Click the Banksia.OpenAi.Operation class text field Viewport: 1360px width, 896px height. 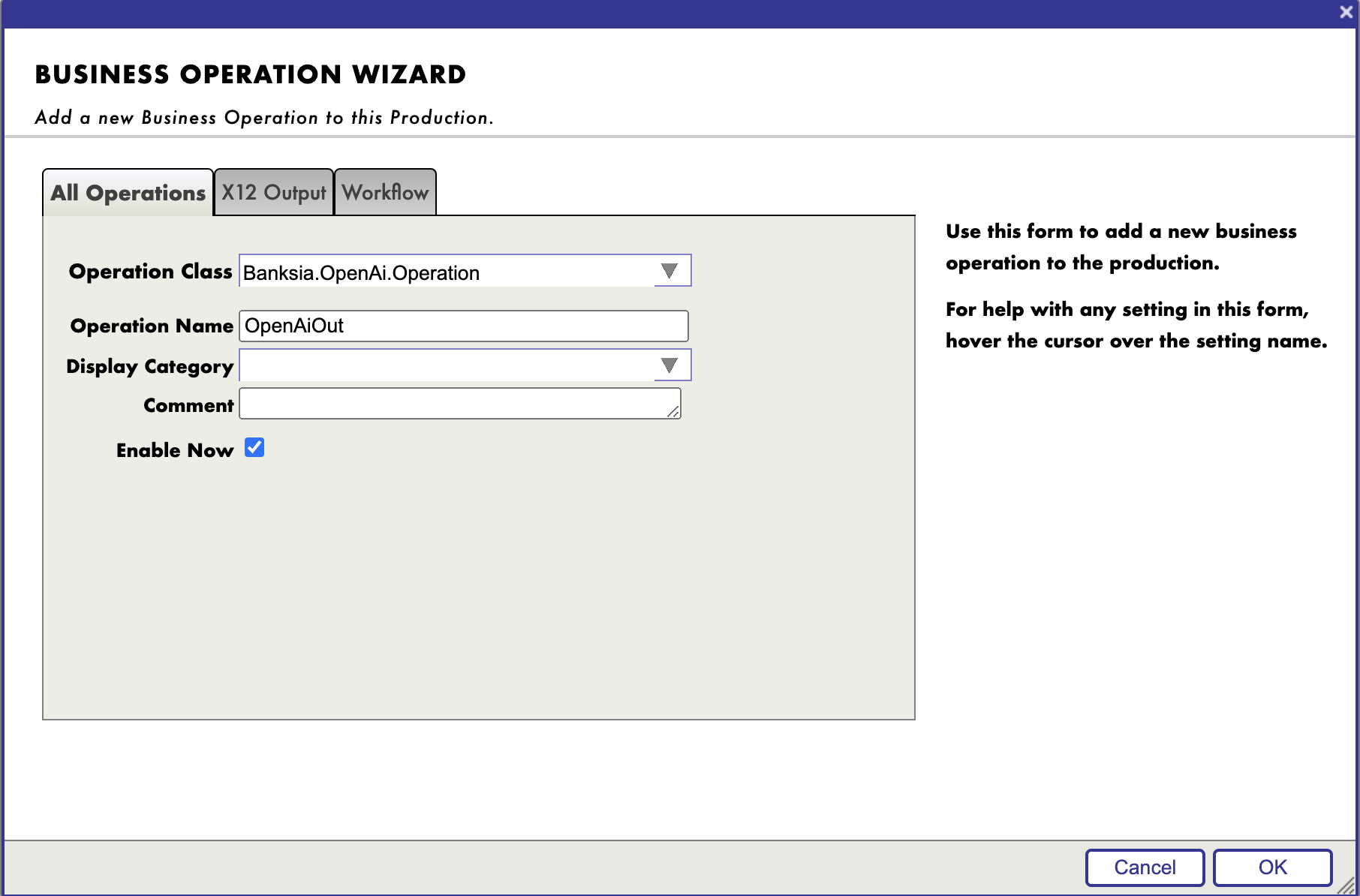447,272
